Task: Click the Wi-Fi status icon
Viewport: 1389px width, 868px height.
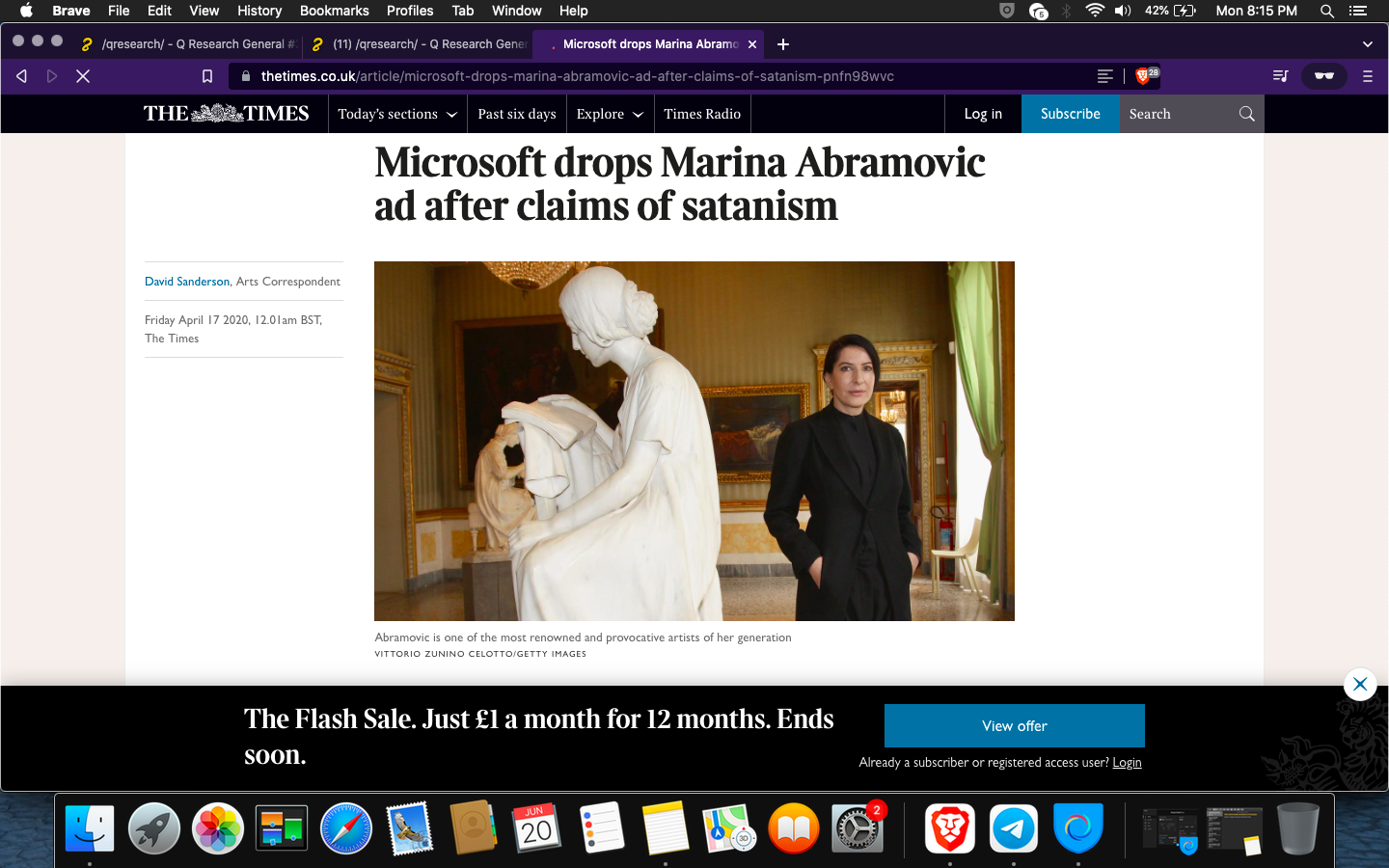Action: click(1095, 11)
